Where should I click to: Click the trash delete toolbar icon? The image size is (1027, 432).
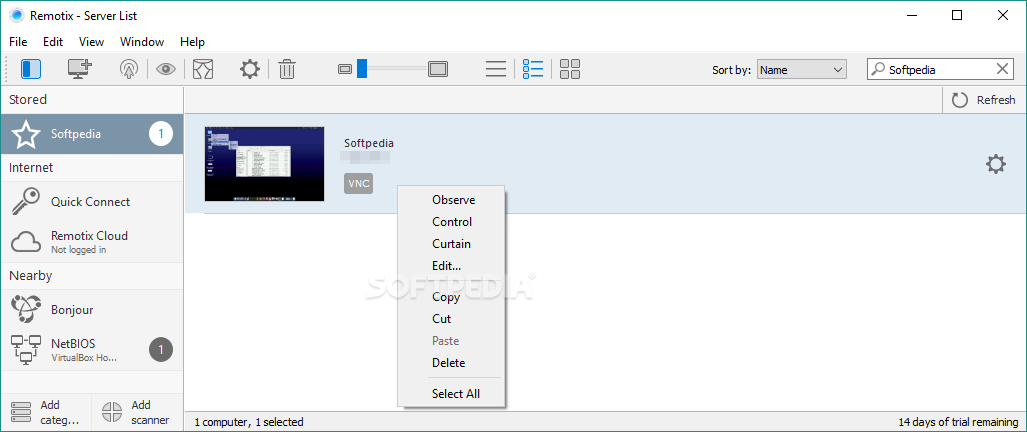point(287,69)
